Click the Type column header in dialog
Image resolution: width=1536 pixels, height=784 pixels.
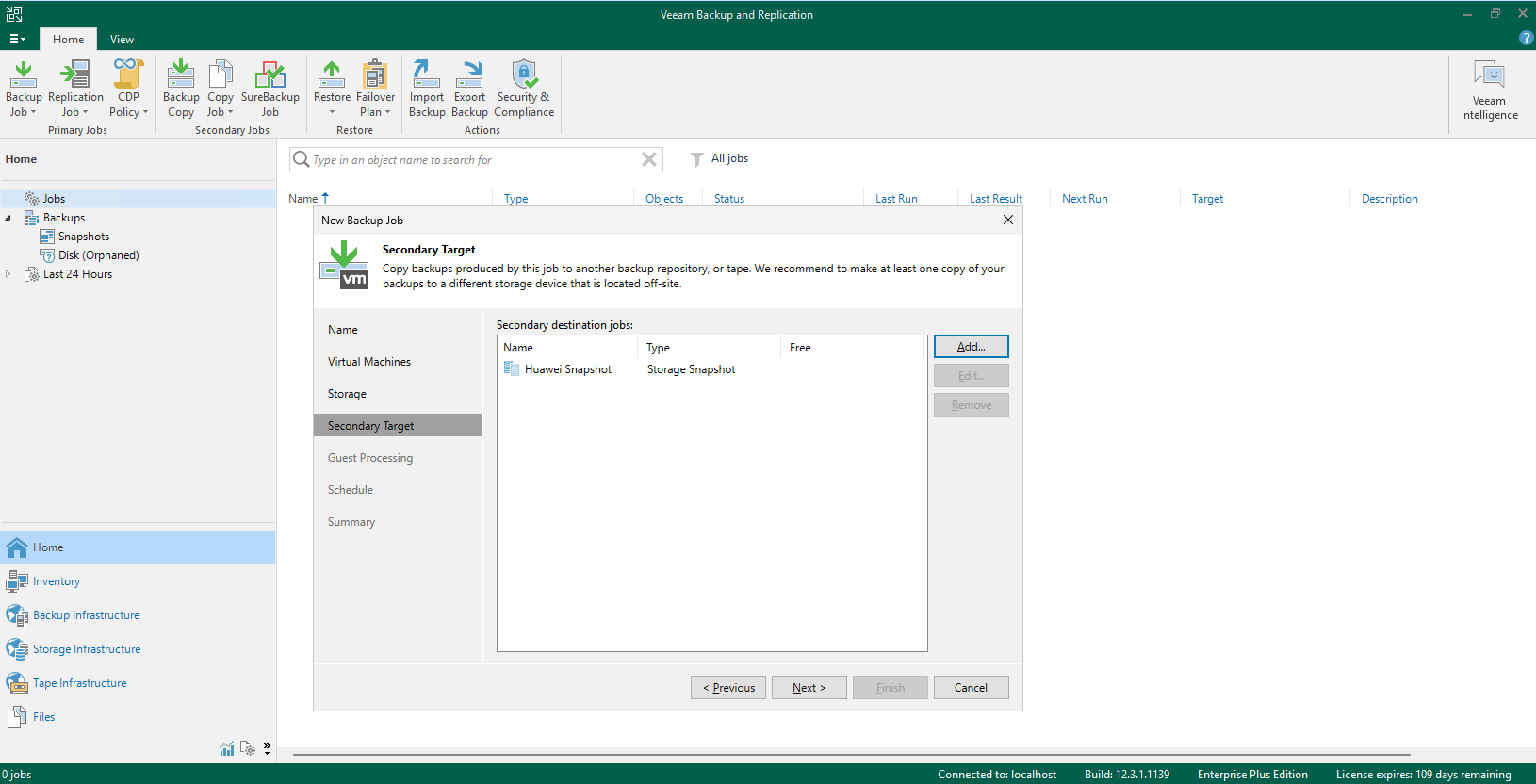coord(658,348)
